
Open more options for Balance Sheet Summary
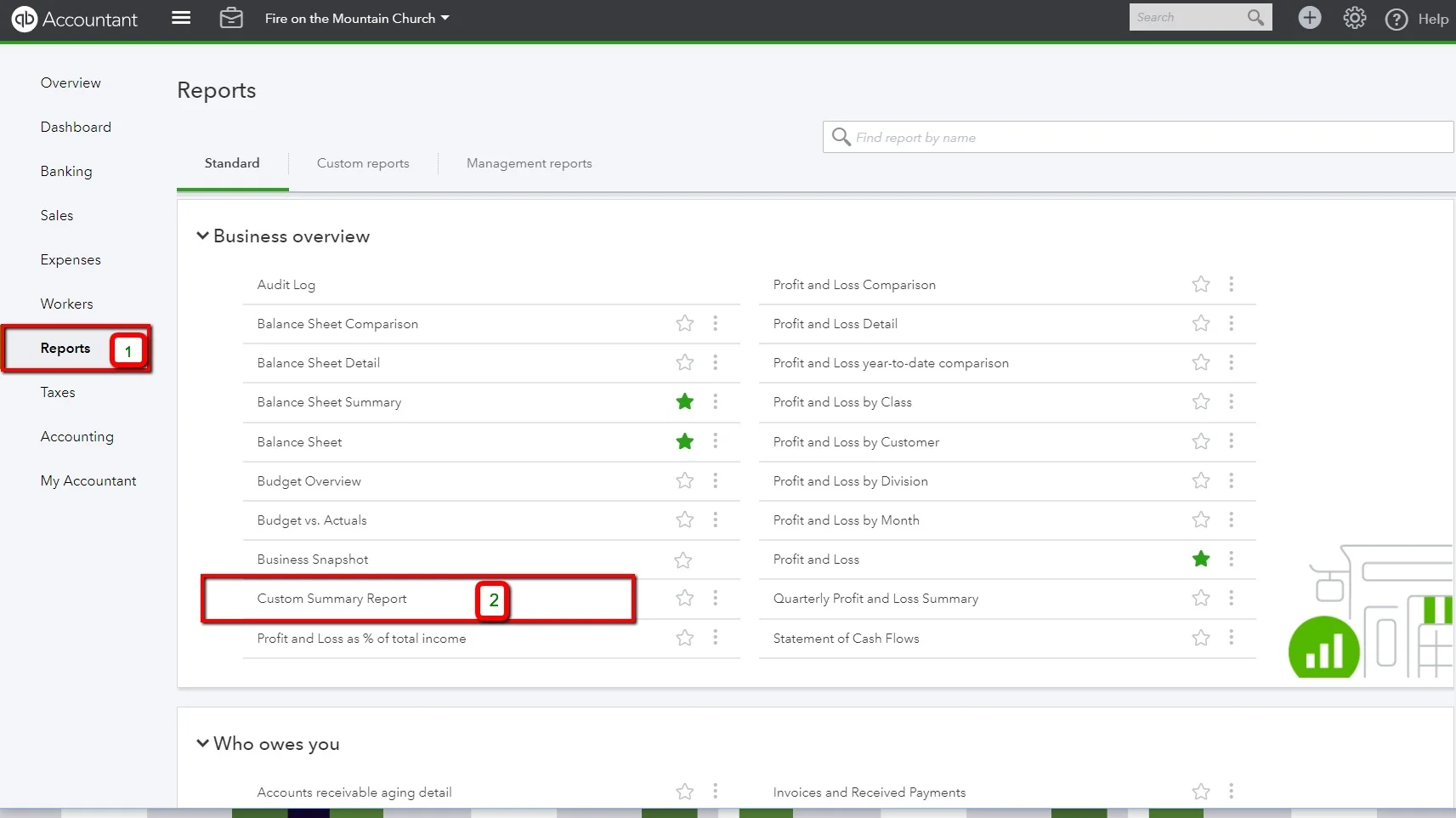tap(715, 401)
